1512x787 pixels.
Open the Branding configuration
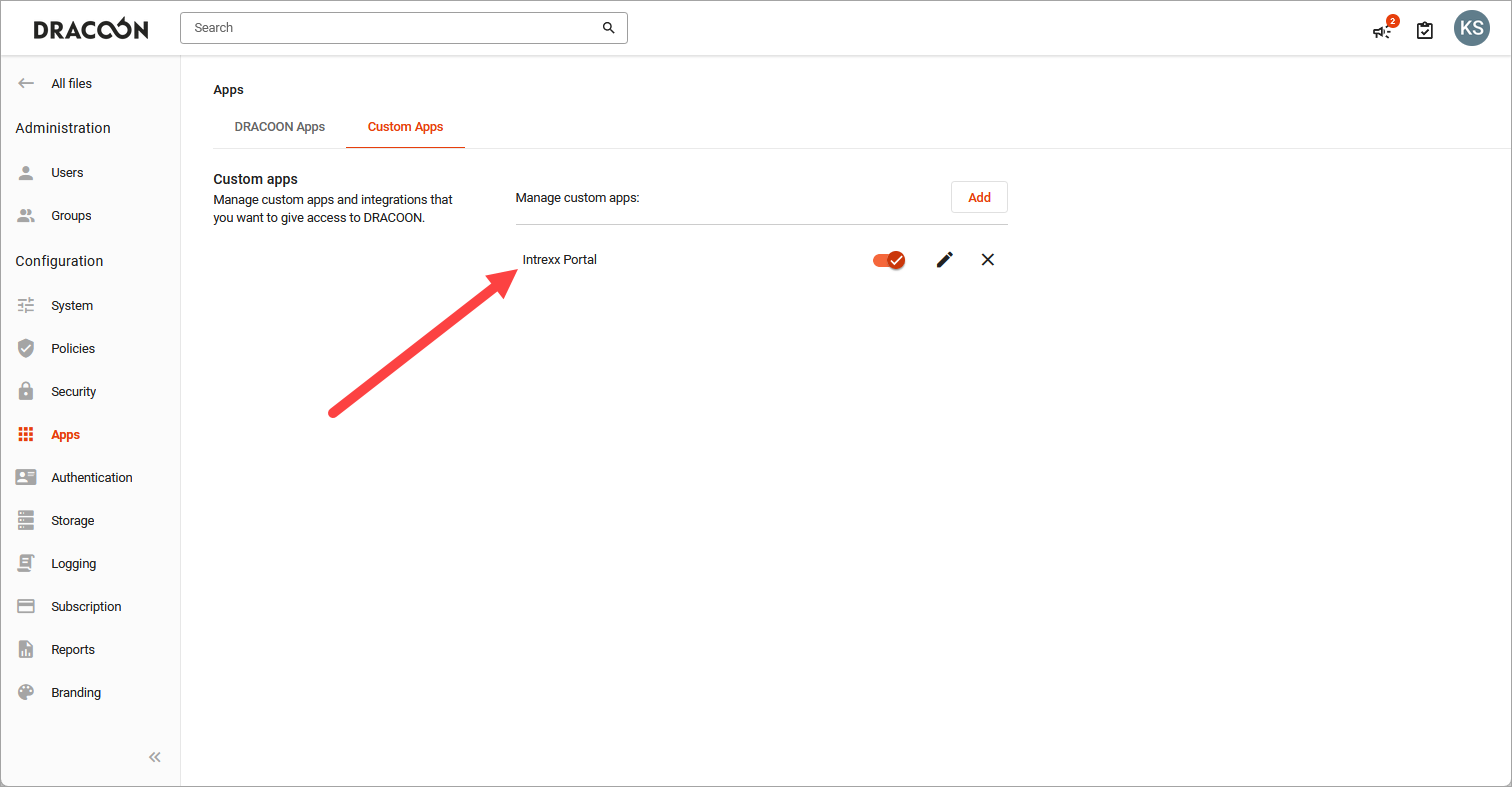coord(76,693)
